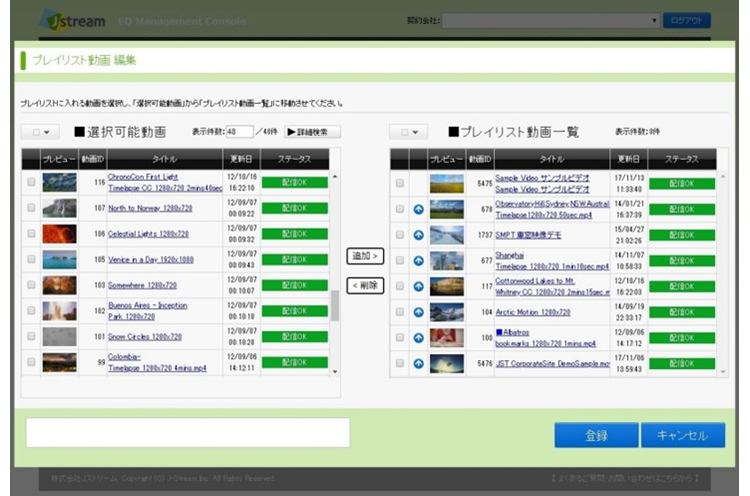Expand the advanced search (詳細検索) panel
Viewport: 750px width, 496px height.
[312, 132]
